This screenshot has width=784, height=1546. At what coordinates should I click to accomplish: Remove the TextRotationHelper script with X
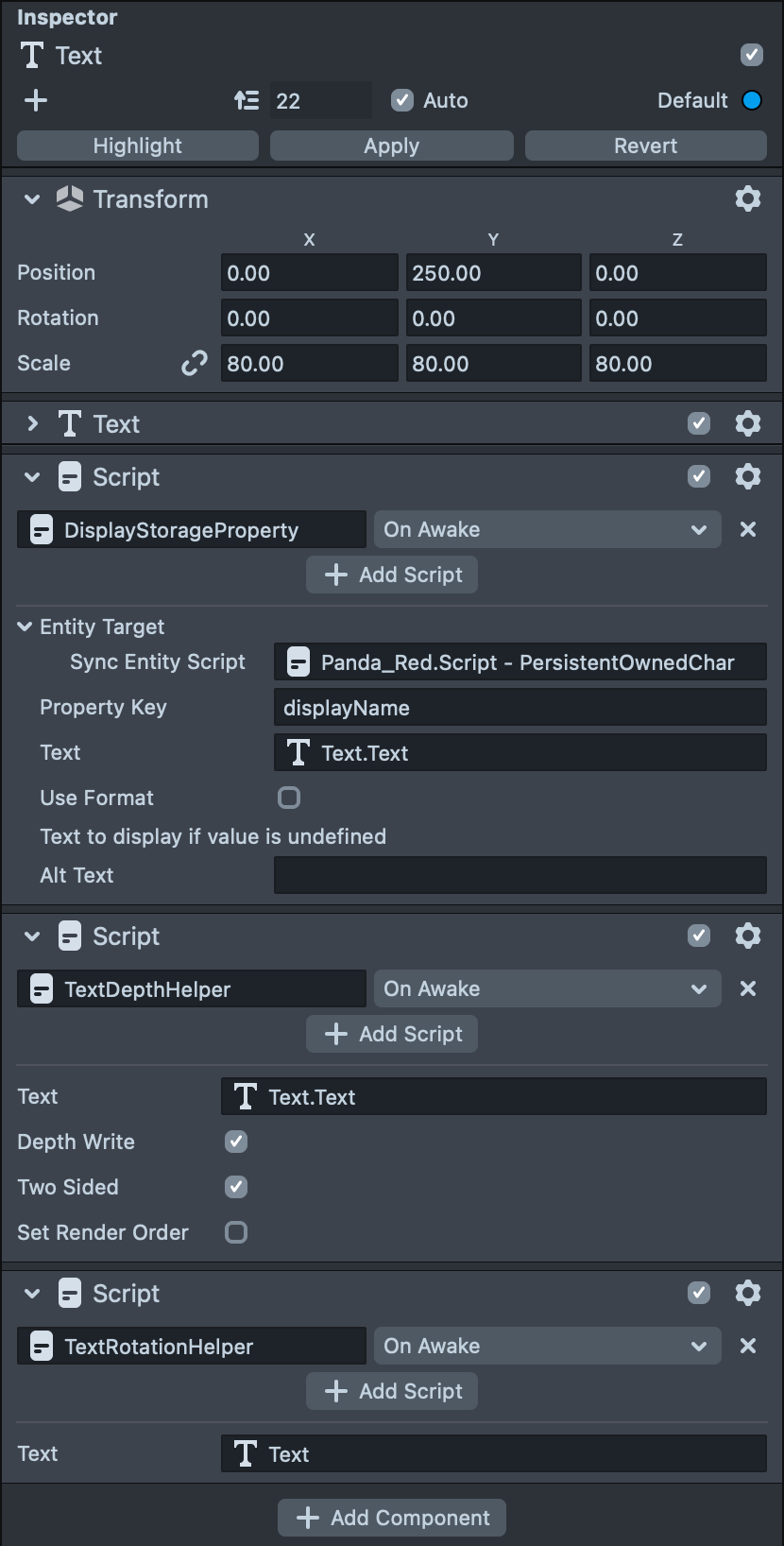pos(747,1346)
